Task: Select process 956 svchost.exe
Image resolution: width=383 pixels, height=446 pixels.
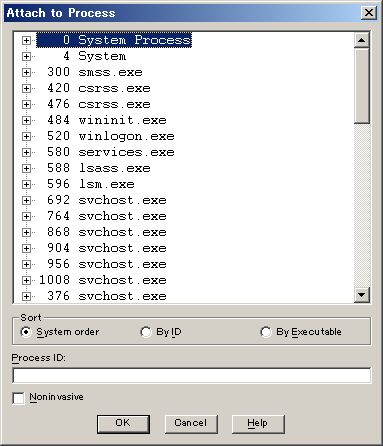Action: (101, 264)
